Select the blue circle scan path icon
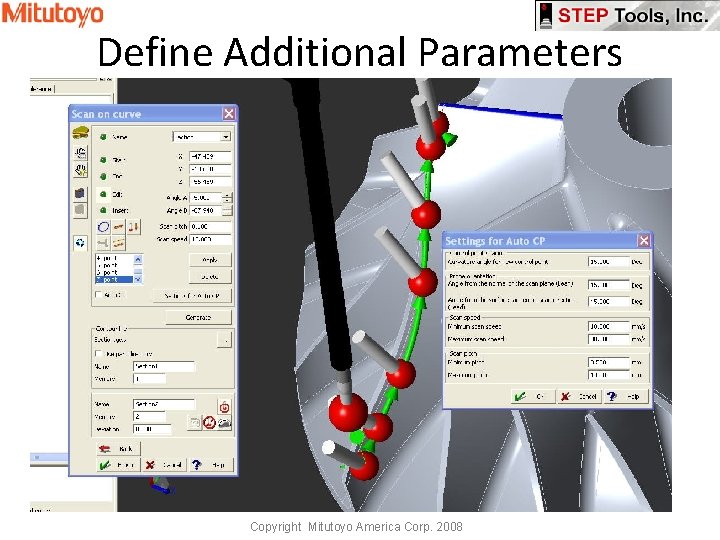Viewport: 720px width, 540px height. [x=103, y=226]
